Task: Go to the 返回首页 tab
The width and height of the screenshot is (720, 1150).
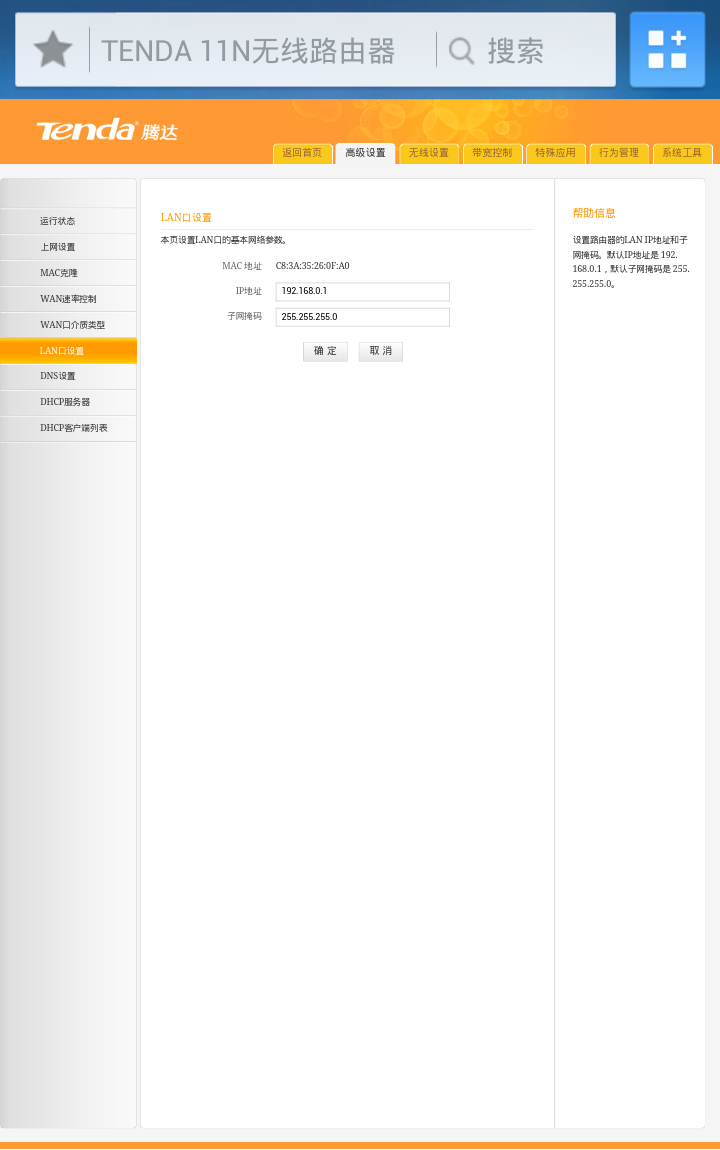Action: [x=302, y=153]
